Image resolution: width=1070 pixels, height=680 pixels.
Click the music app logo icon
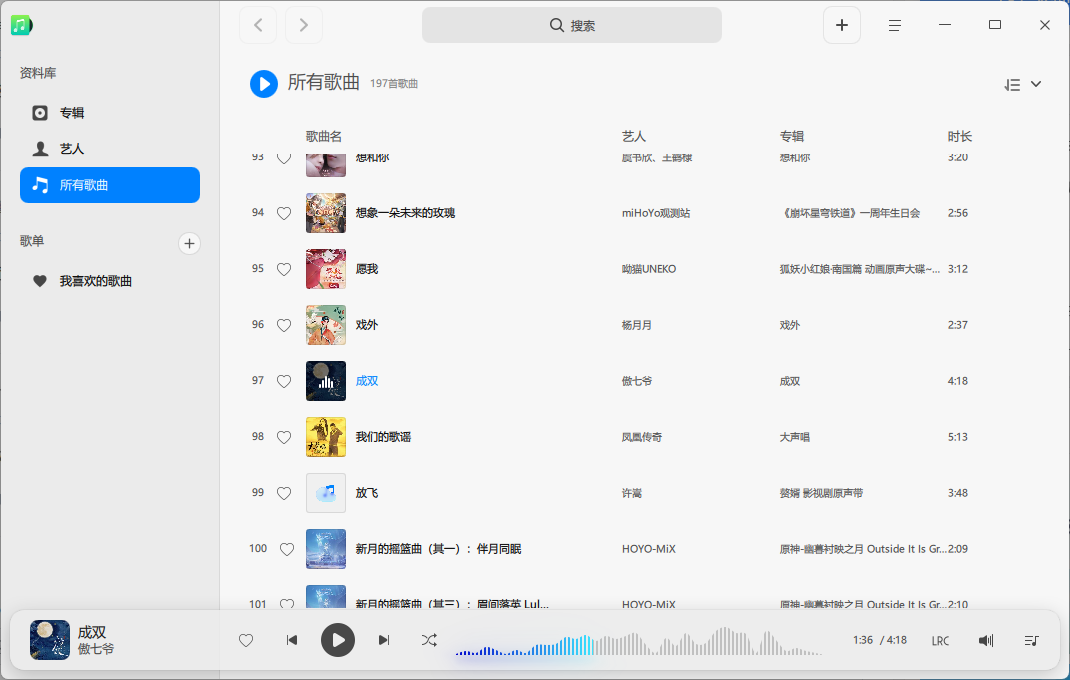pos(21,25)
